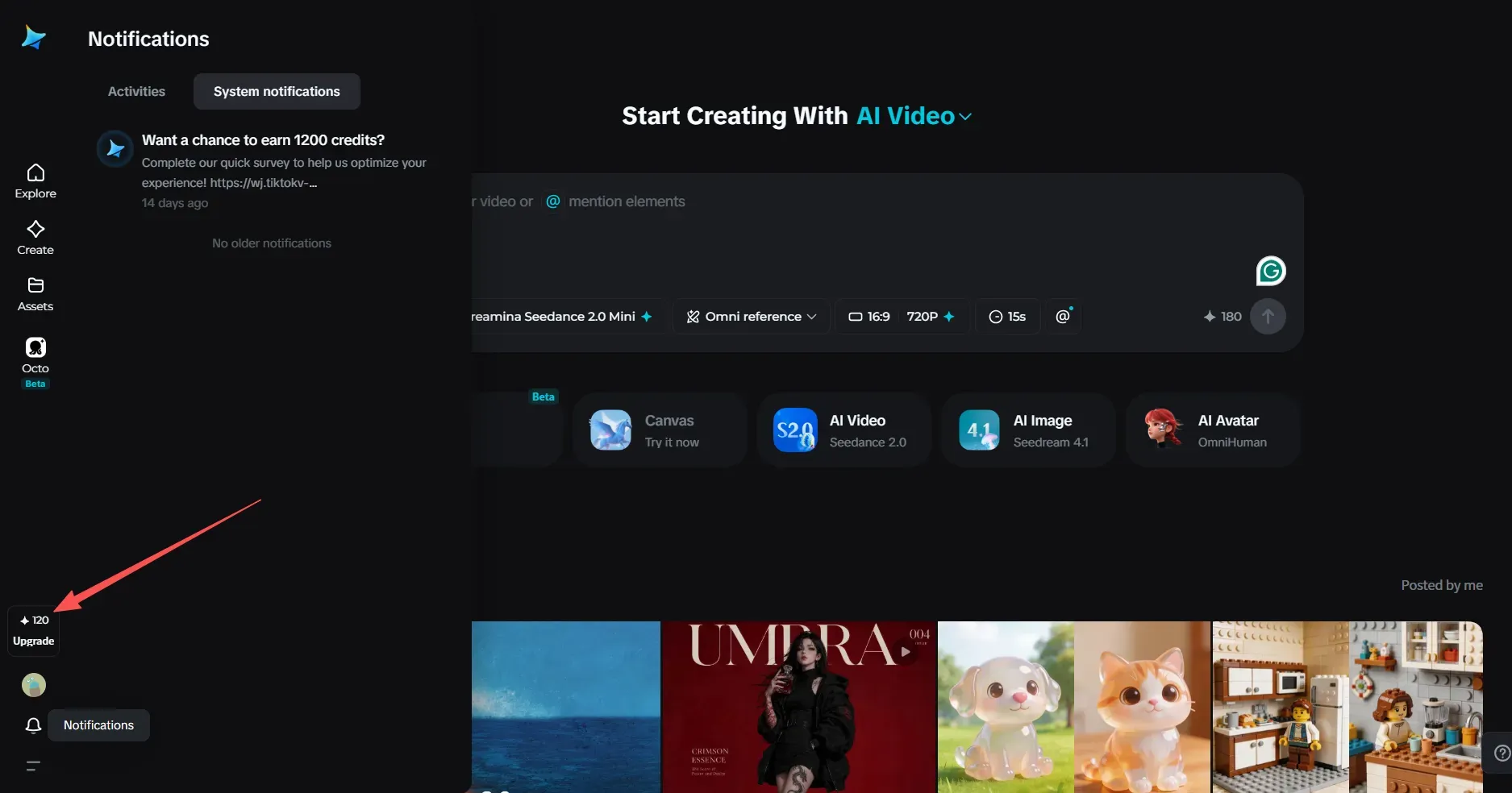
Task: Click the Notifications panel heading
Action: click(148, 39)
